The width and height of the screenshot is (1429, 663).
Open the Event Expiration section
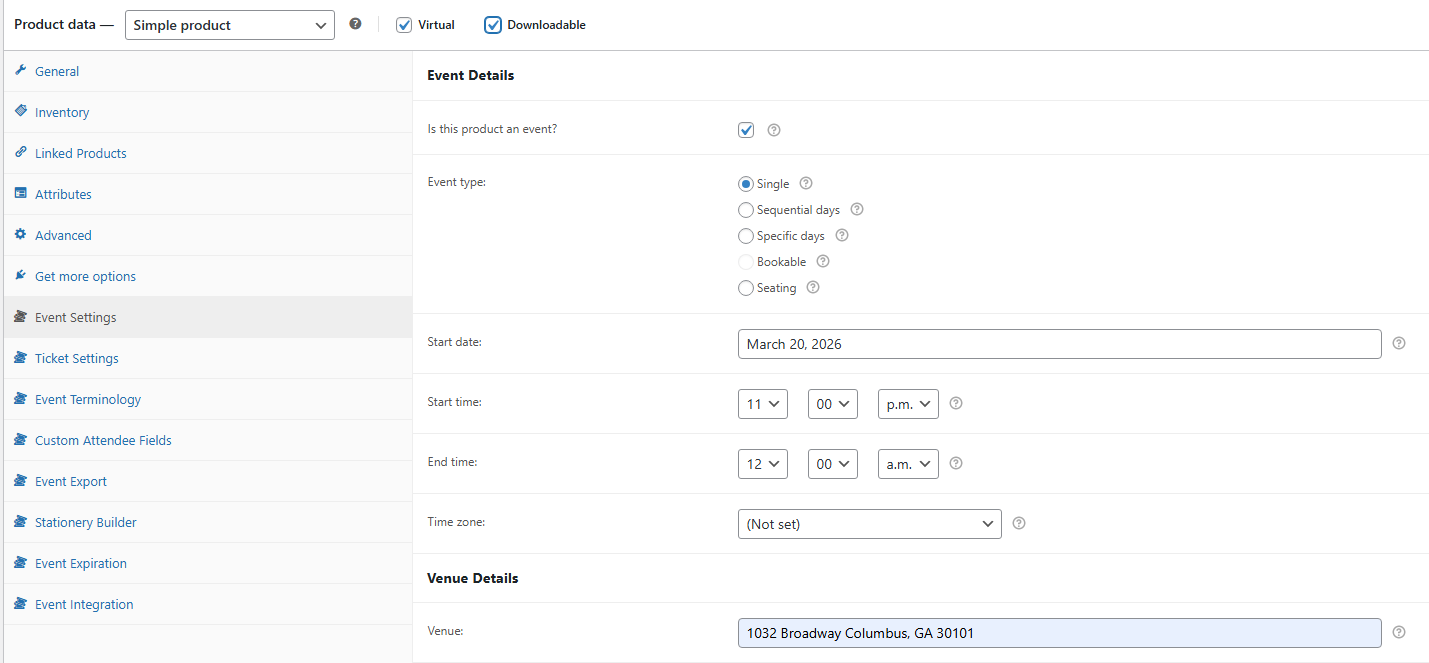pos(208,563)
